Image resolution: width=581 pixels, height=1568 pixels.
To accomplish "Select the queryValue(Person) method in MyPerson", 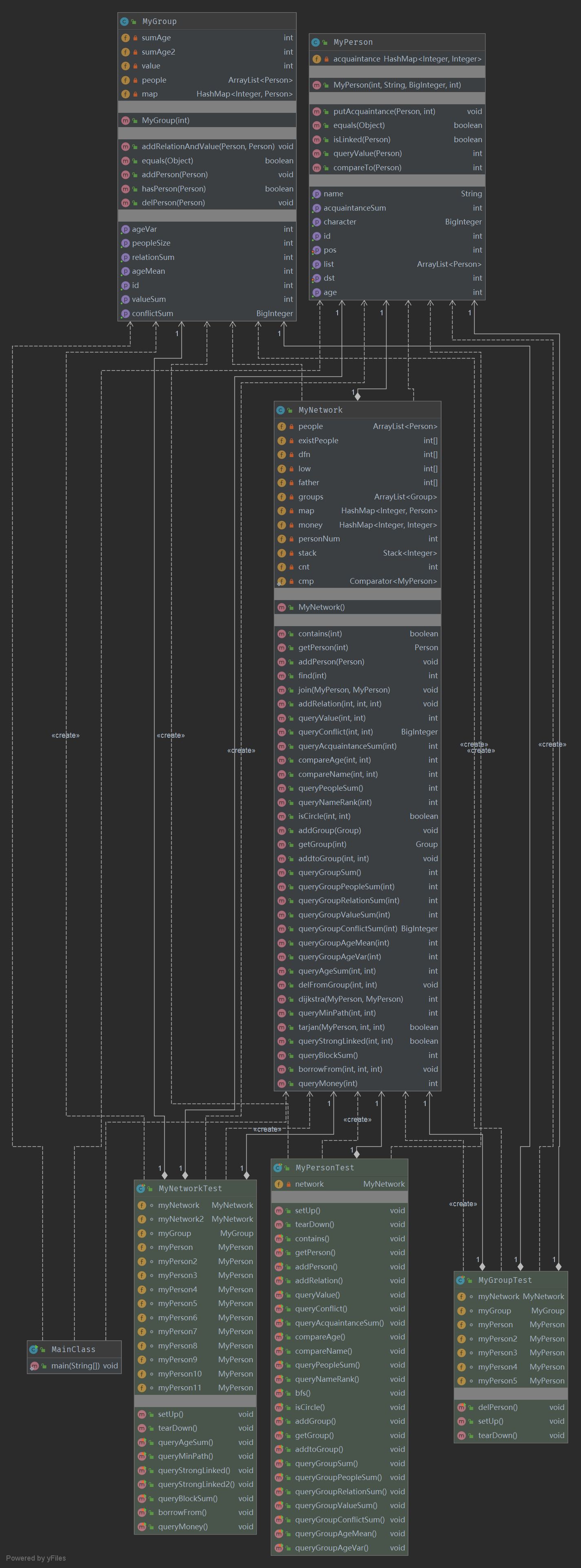I will (397, 154).
